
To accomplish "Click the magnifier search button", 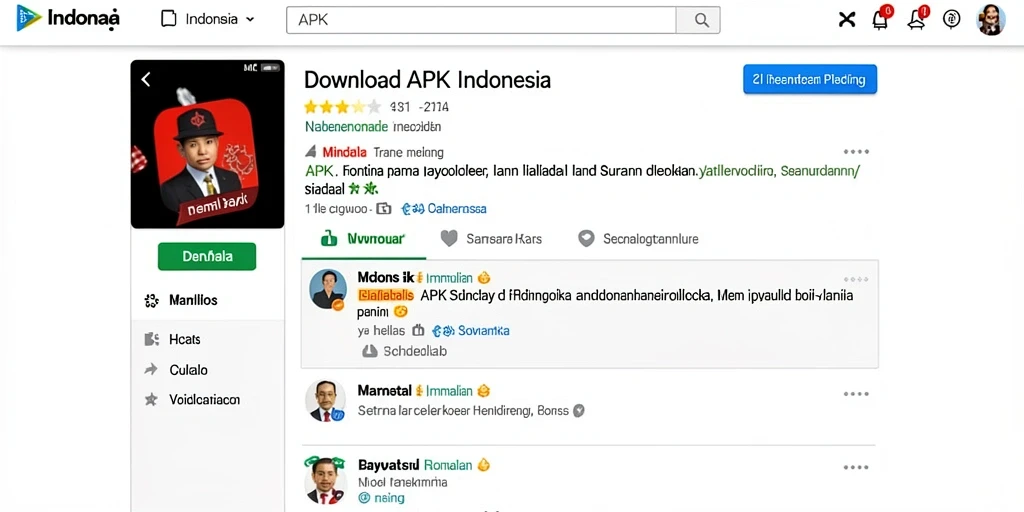I will 698,20.
